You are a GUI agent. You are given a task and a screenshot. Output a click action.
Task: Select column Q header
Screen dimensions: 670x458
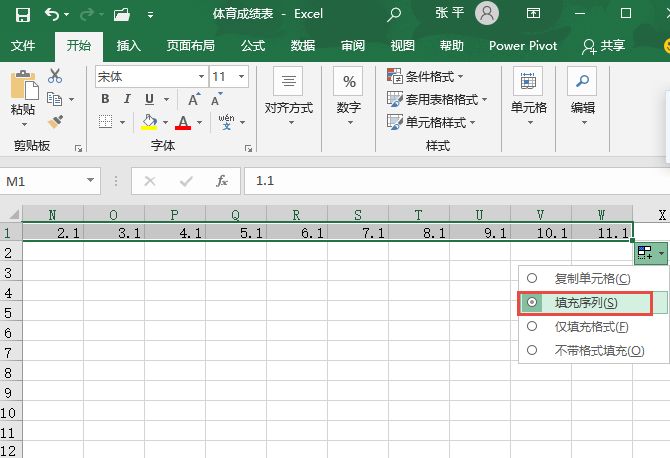tap(235, 214)
